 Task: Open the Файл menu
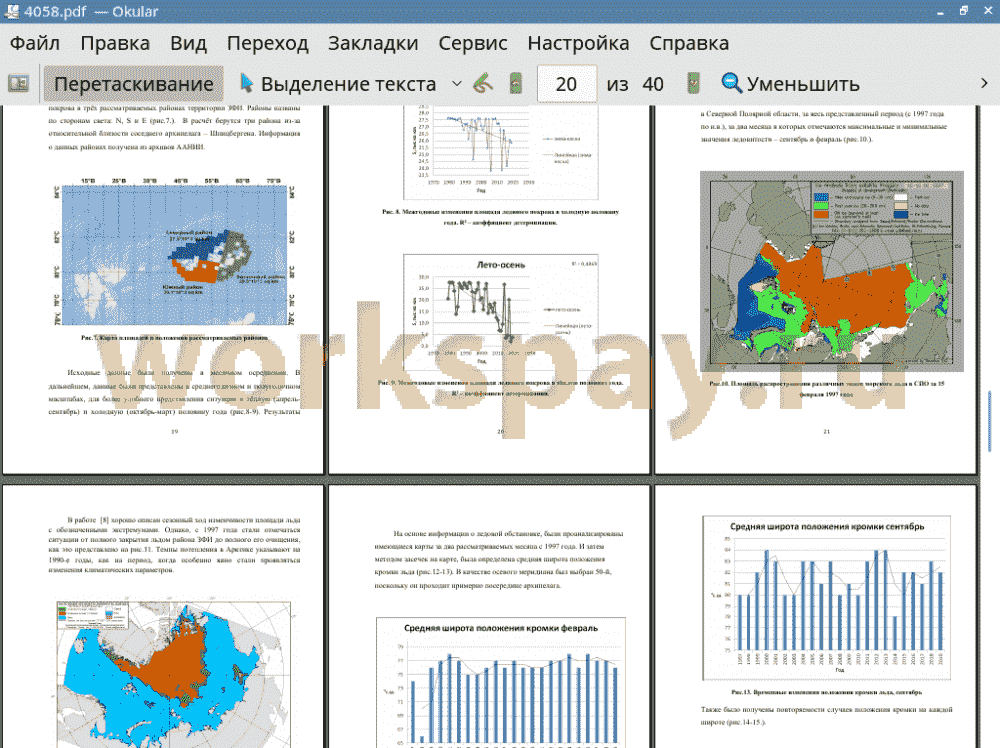(x=35, y=43)
